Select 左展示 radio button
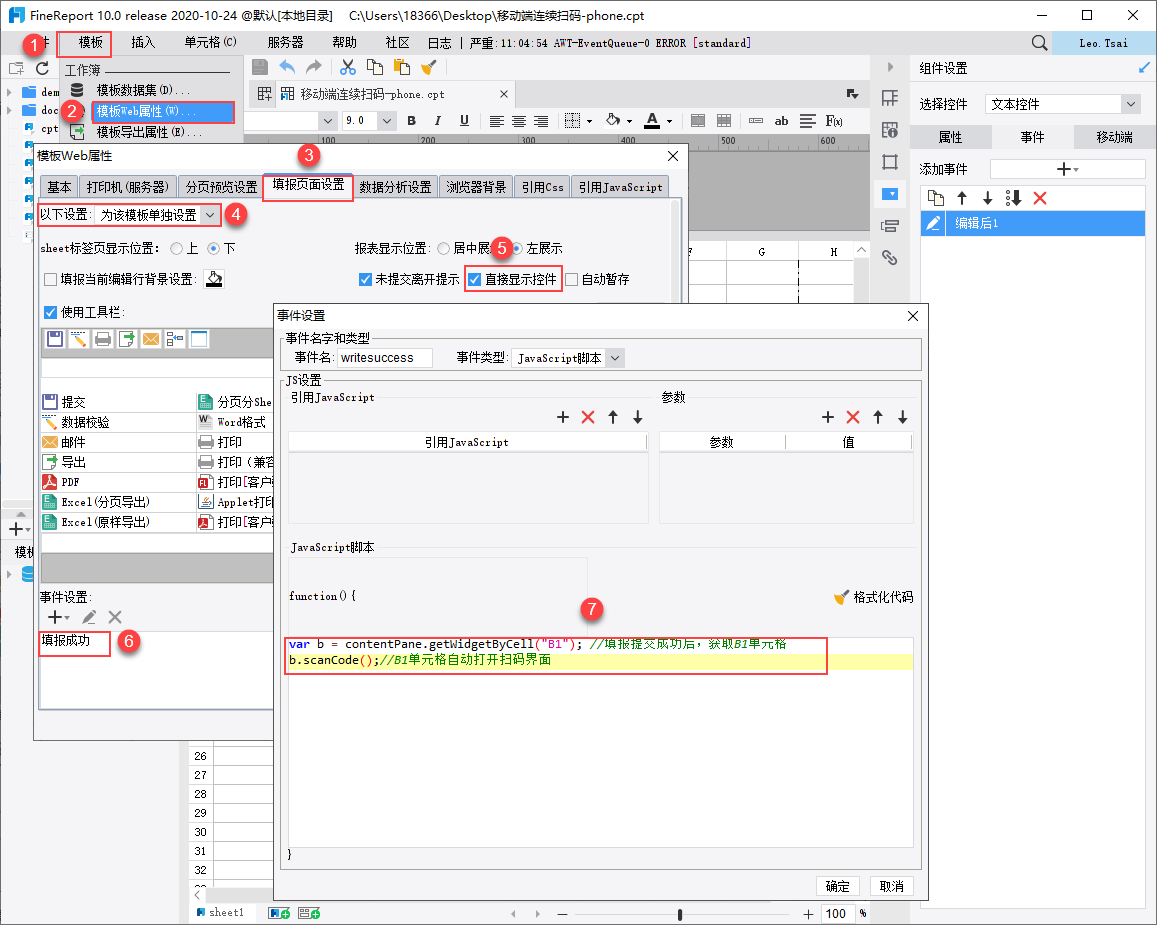 point(517,249)
